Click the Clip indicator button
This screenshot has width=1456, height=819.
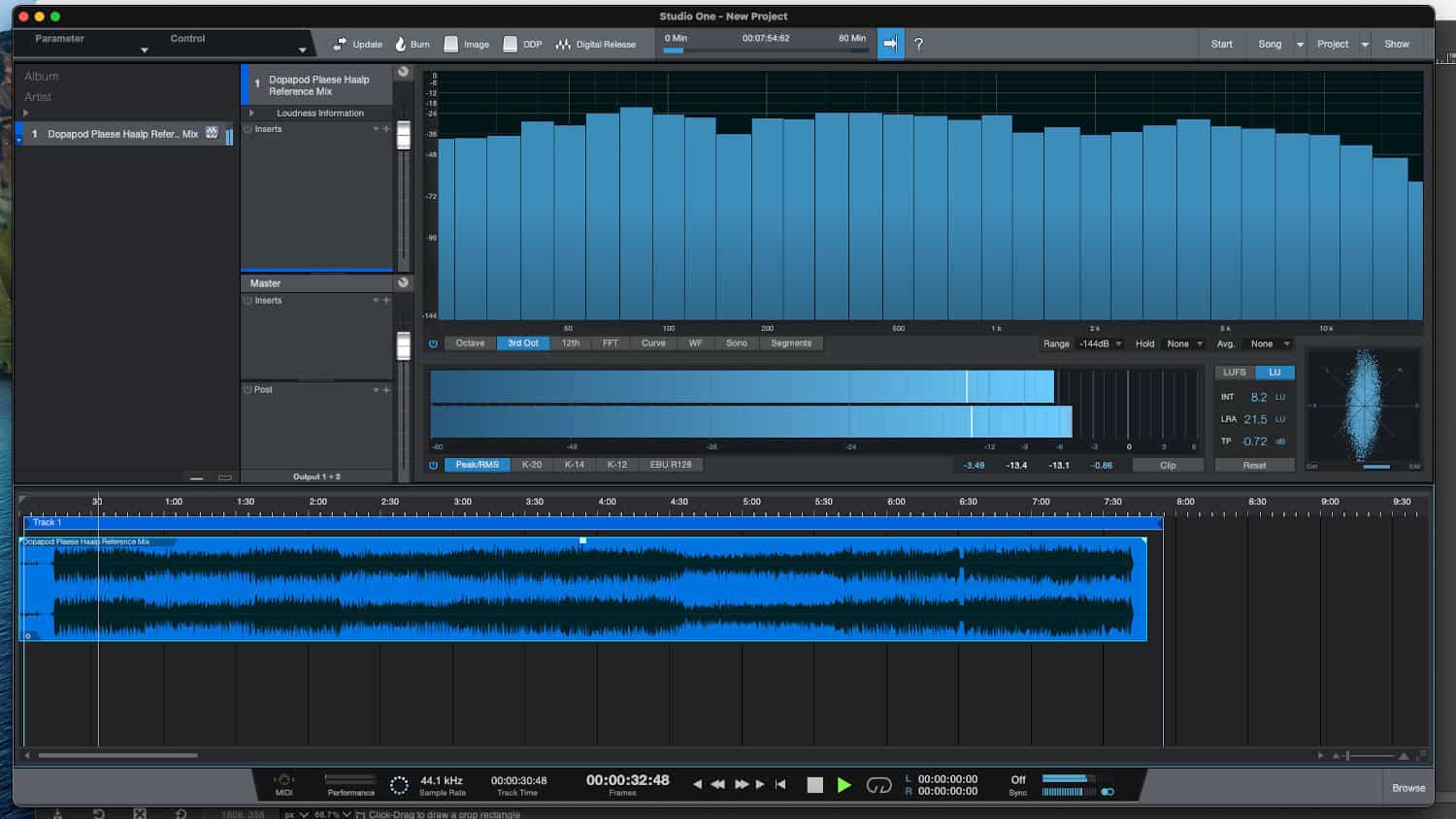pos(1168,466)
